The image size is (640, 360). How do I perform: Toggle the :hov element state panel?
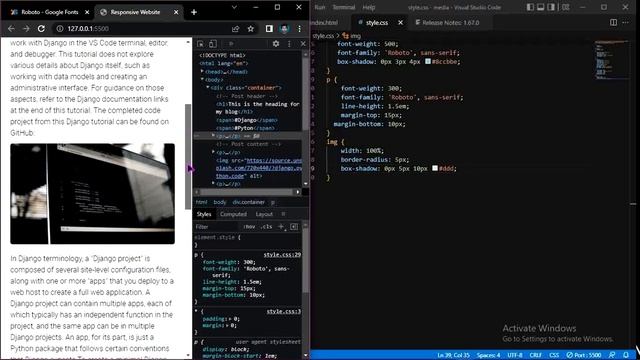[x=249, y=227]
